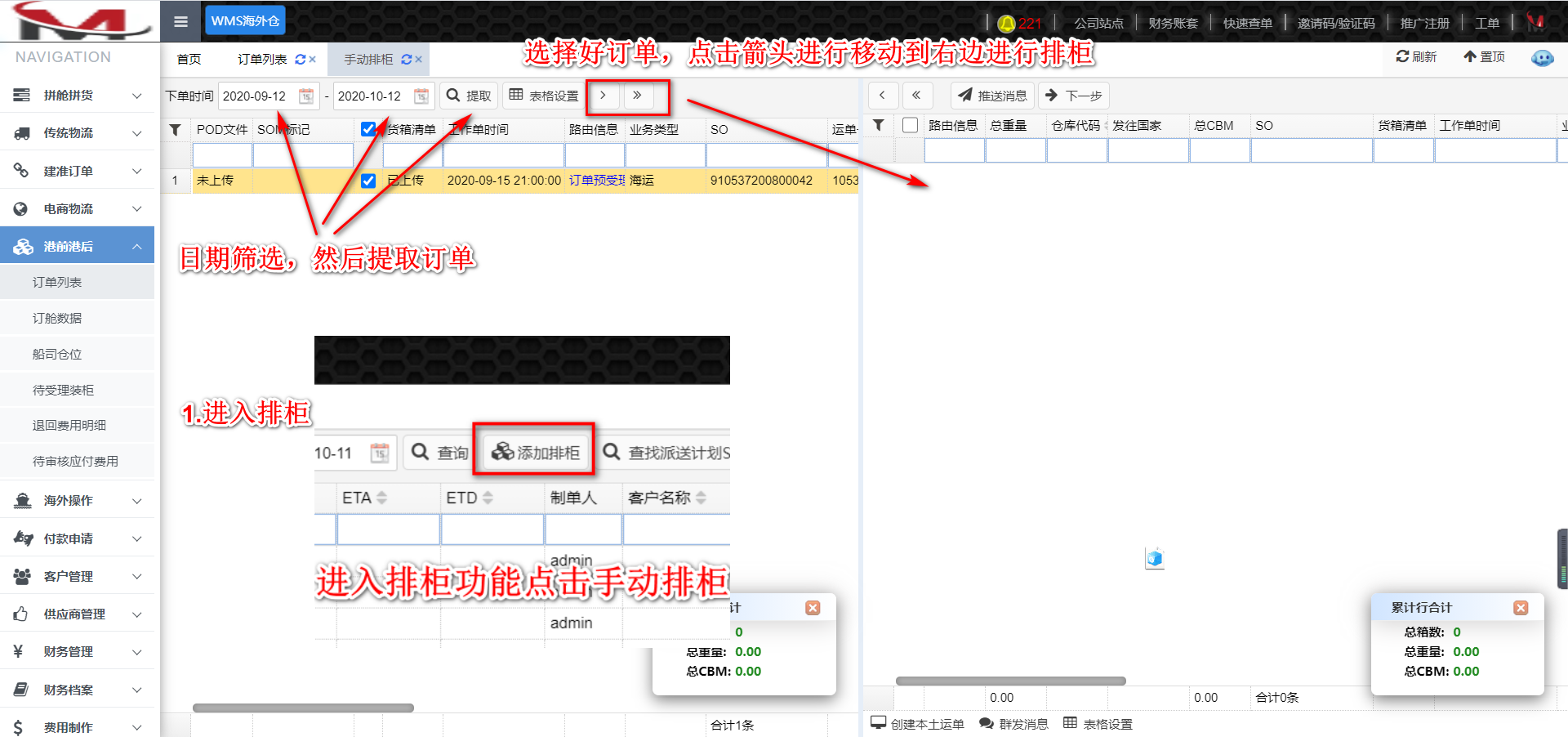1568x737 pixels.
Task: Move all orders right with double arrow
Action: (x=637, y=96)
